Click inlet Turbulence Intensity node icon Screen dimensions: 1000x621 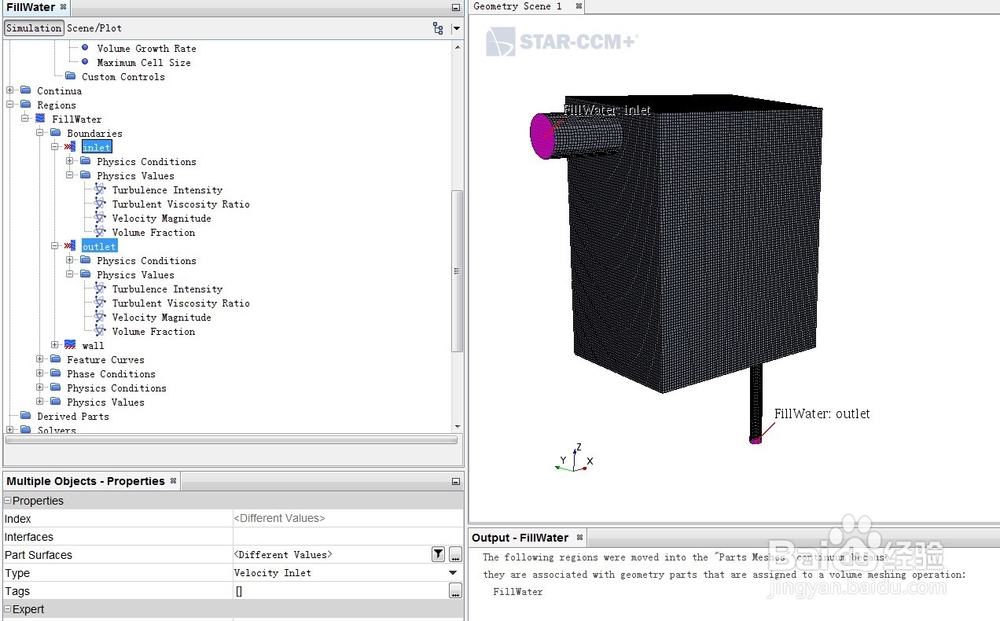click(x=100, y=189)
